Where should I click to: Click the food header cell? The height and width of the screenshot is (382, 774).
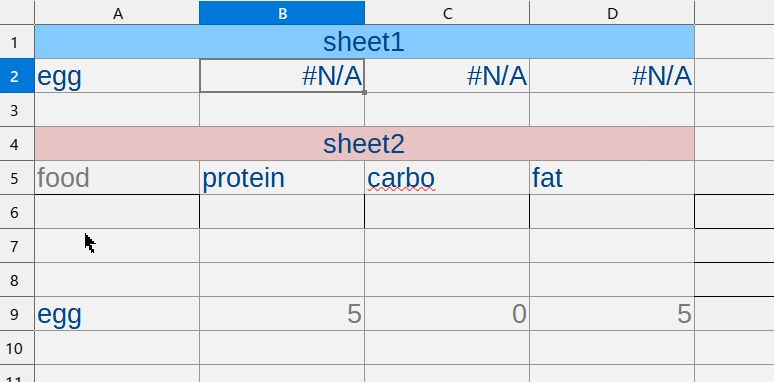tap(117, 178)
